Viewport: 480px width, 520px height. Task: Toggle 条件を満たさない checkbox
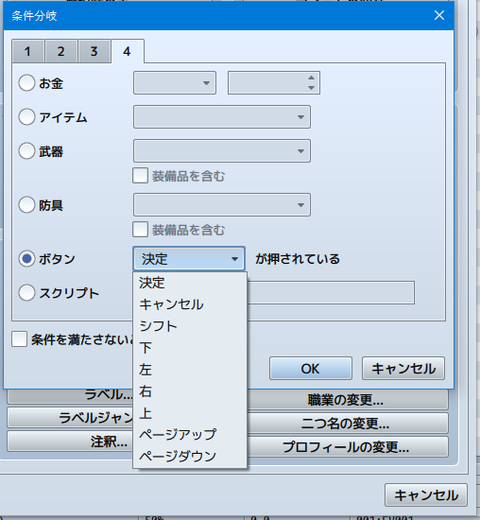pos(19,339)
